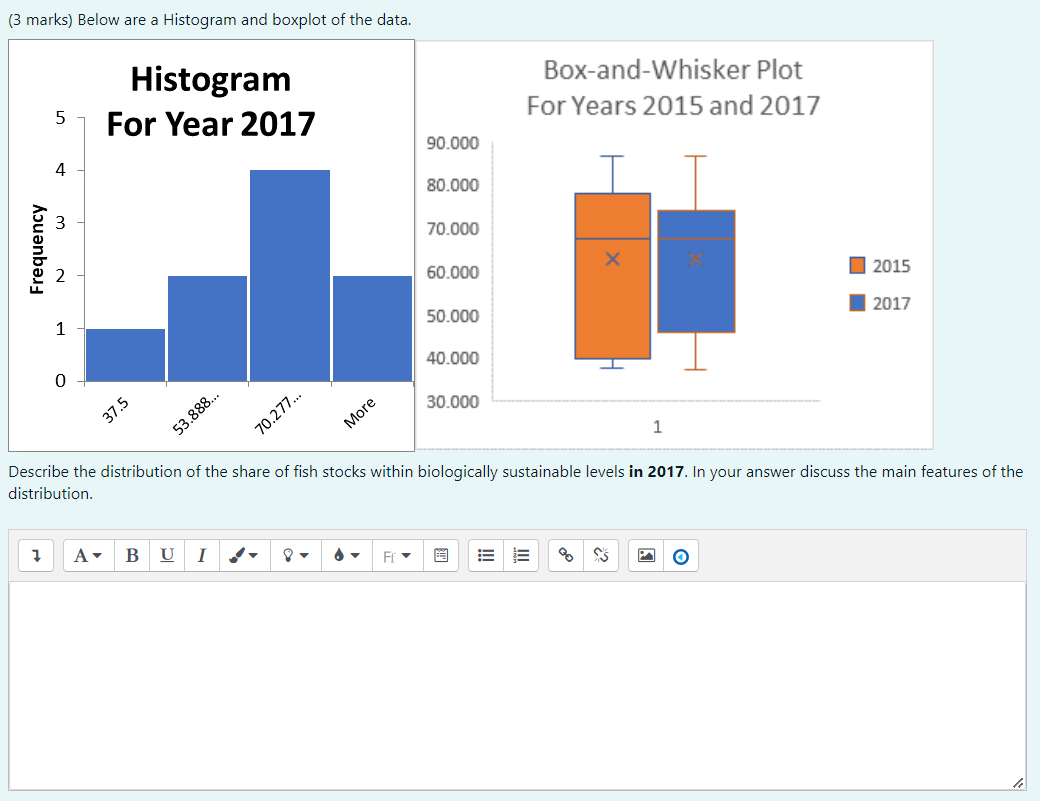Open the paintbrush style dropdown
Image resolution: width=1040 pixels, height=801 pixels.
tap(244, 556)
